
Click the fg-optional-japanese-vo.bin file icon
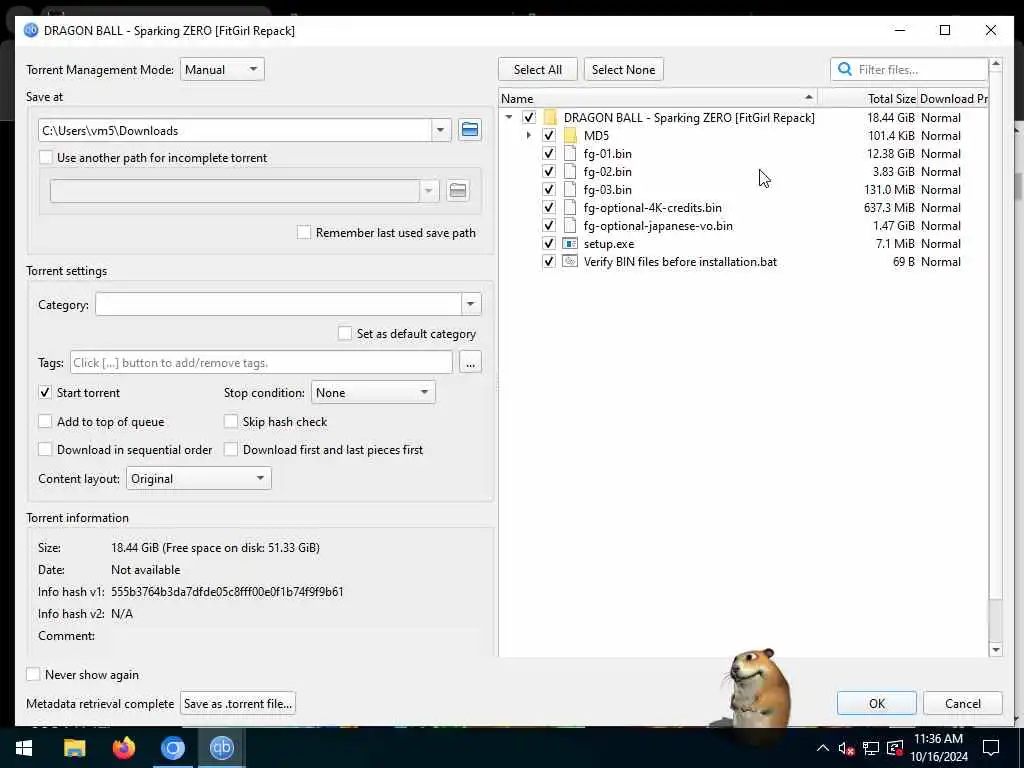[x=570, y=225]
